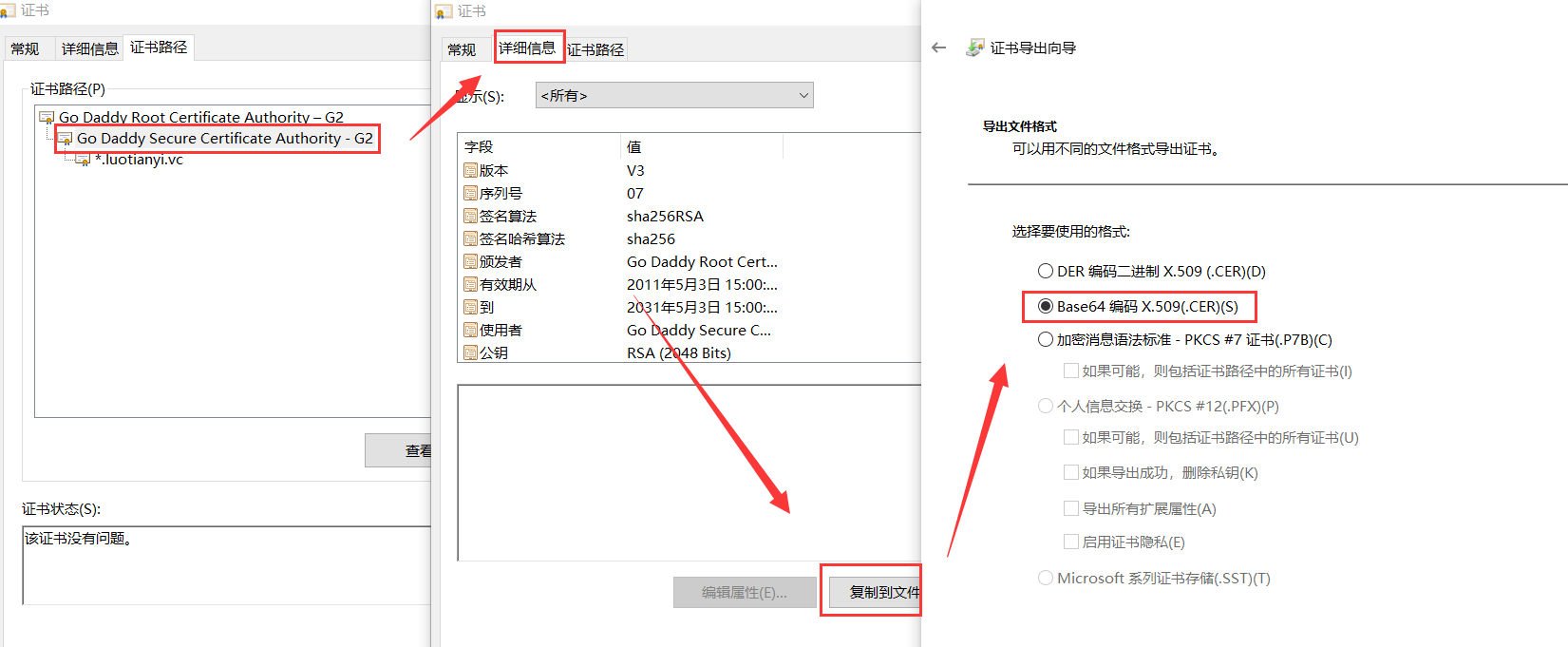The width and height of the screenshot is (1568, 647).
Task: Click the 公钥 field icon
Action: point(470,352)
